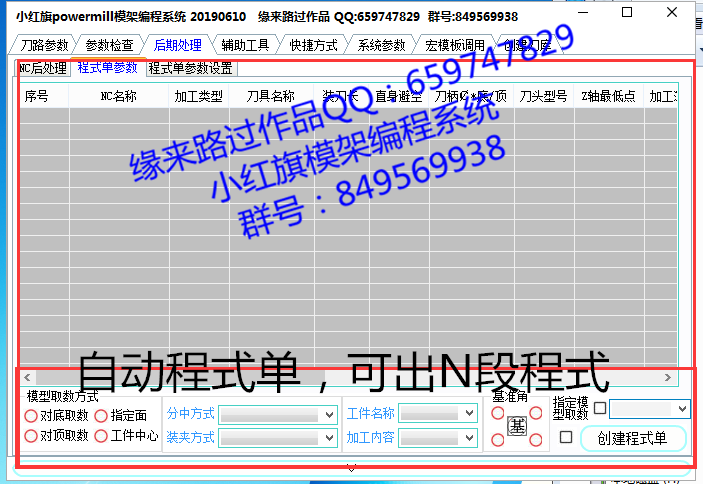
Task: Click the 创建程式单 button
Action: 633,438
